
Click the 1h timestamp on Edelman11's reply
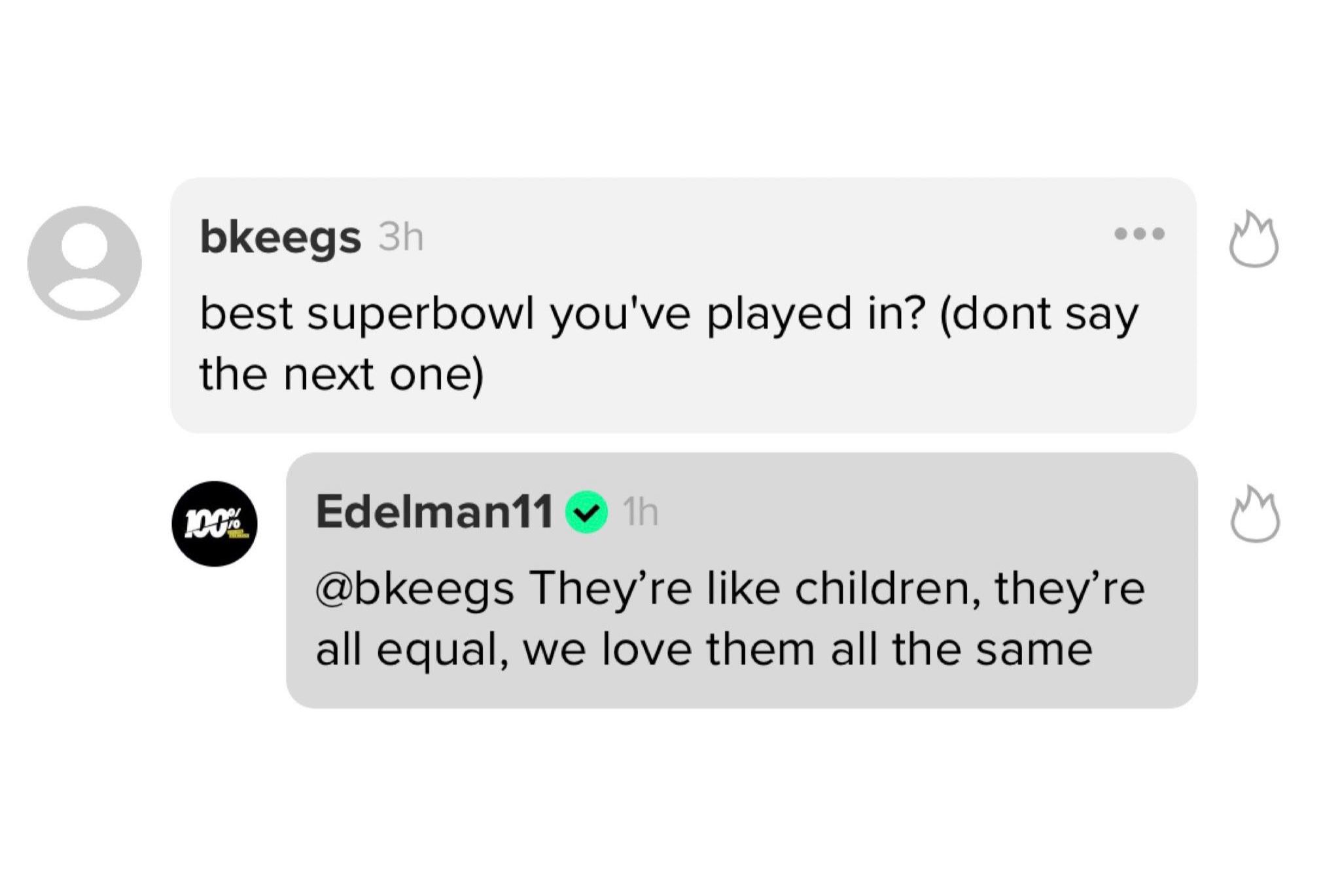tap(641, 512)
